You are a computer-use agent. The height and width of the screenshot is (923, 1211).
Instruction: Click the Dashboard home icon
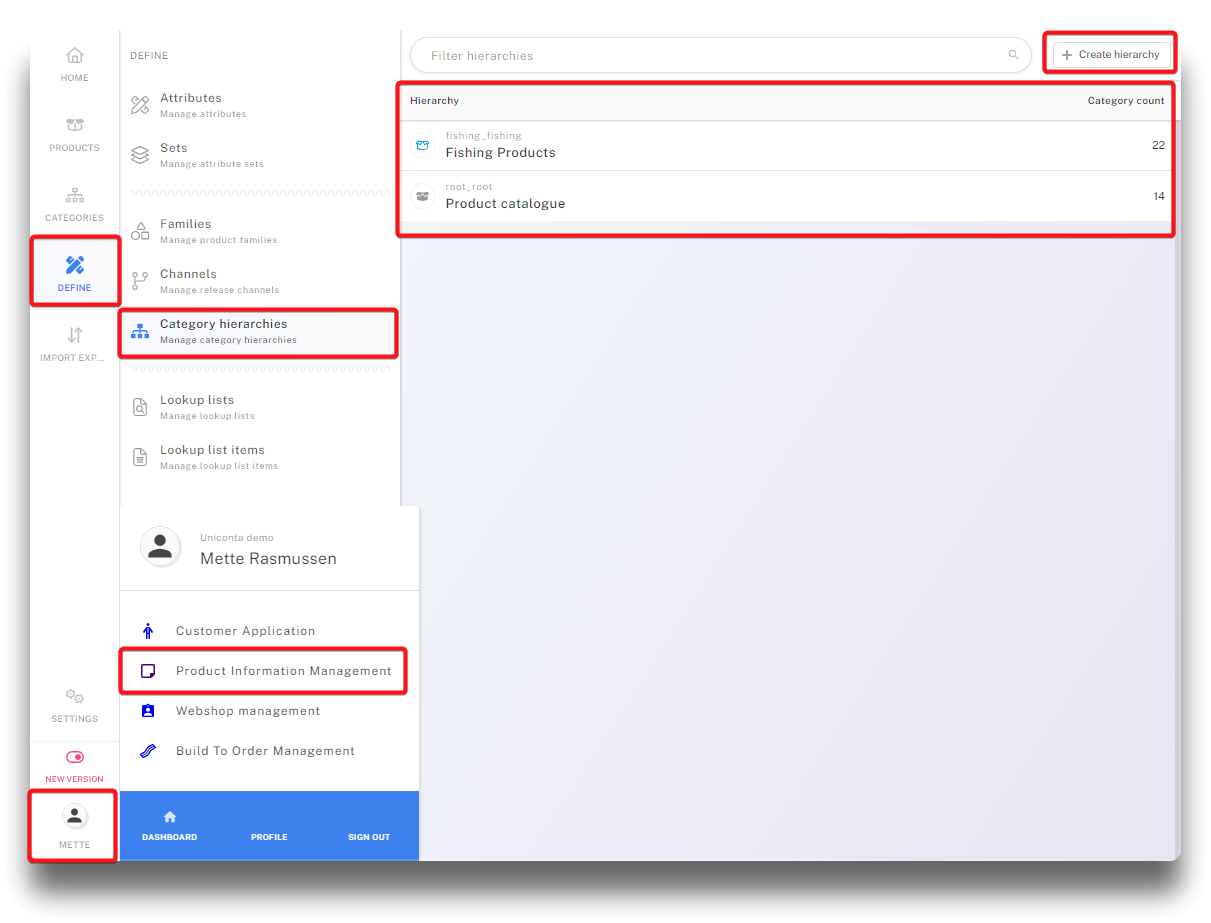click(169, 817)
